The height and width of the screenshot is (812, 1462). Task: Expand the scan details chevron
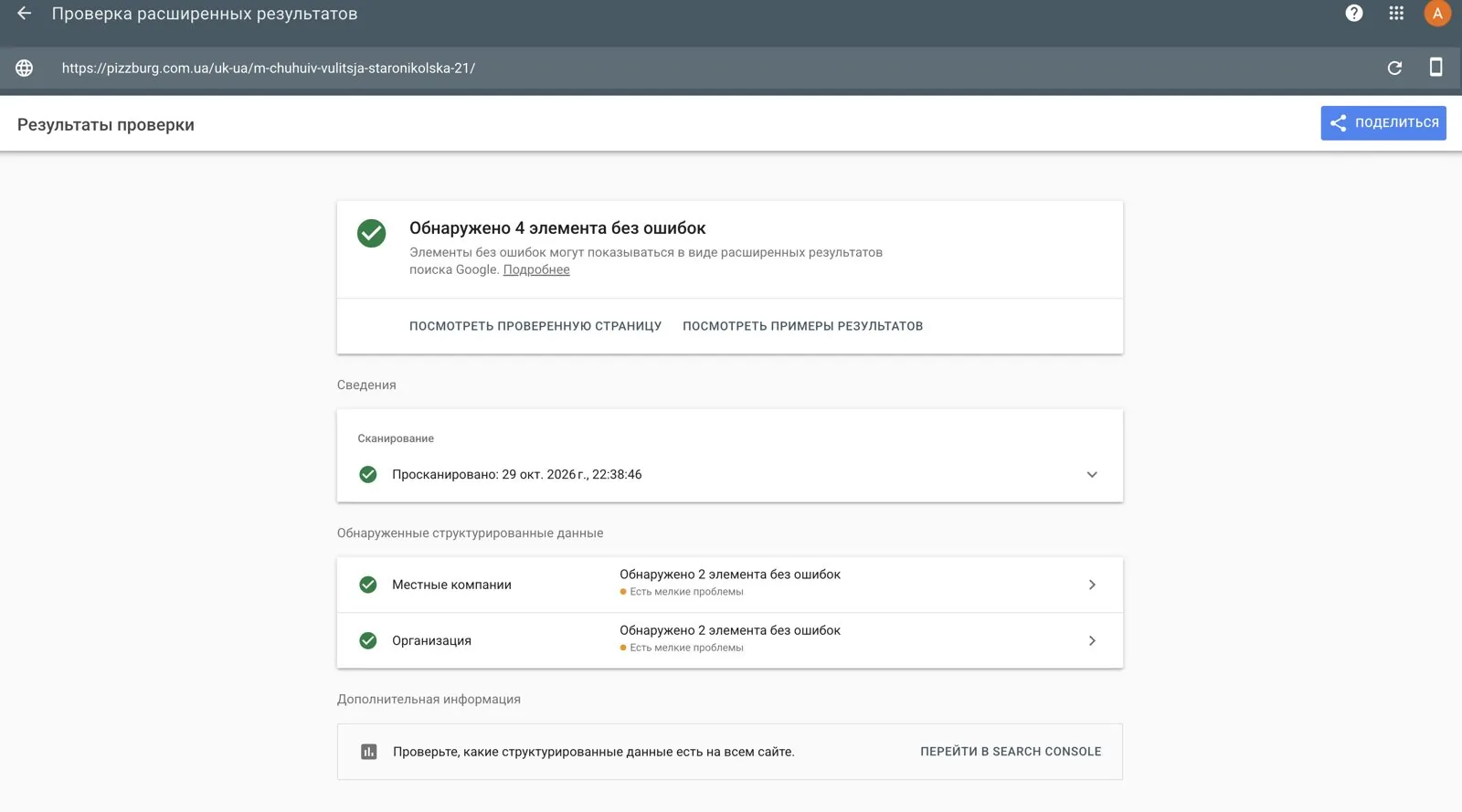(1092, 474)
